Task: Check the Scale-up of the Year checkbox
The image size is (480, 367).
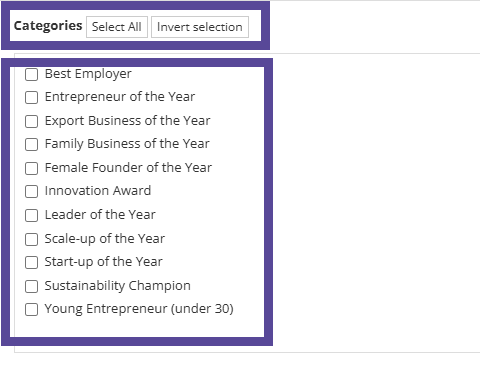Action: coord(32,239)
